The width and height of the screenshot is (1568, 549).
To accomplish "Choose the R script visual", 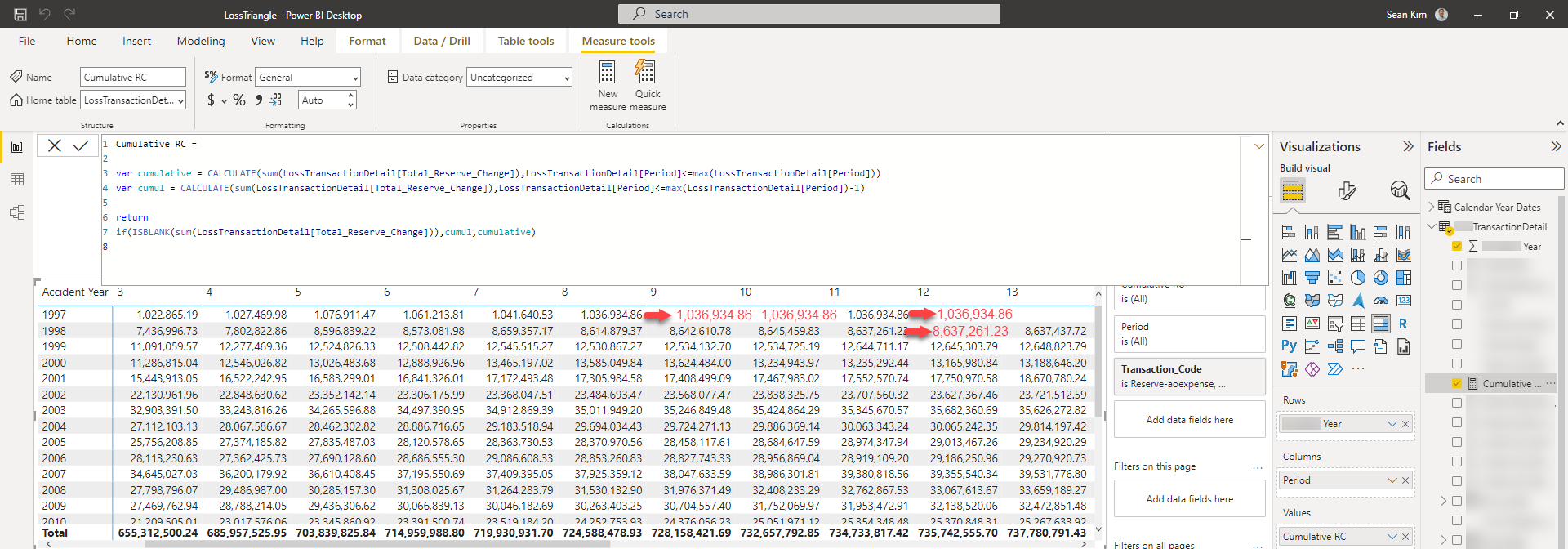I will point(1404,324).
